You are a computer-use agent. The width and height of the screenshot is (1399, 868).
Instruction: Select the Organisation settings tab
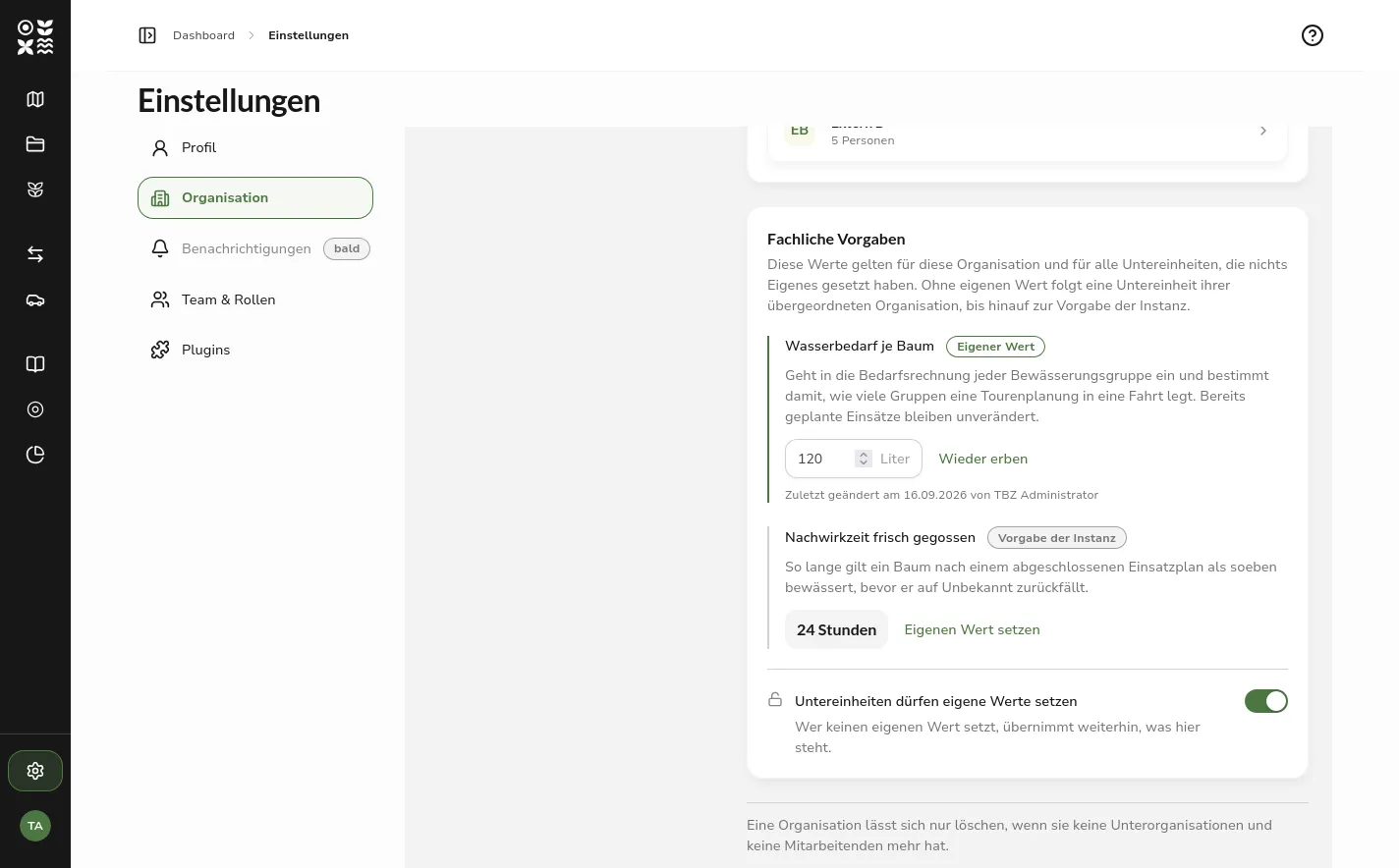pyautogui.click(x=255, y=198)
